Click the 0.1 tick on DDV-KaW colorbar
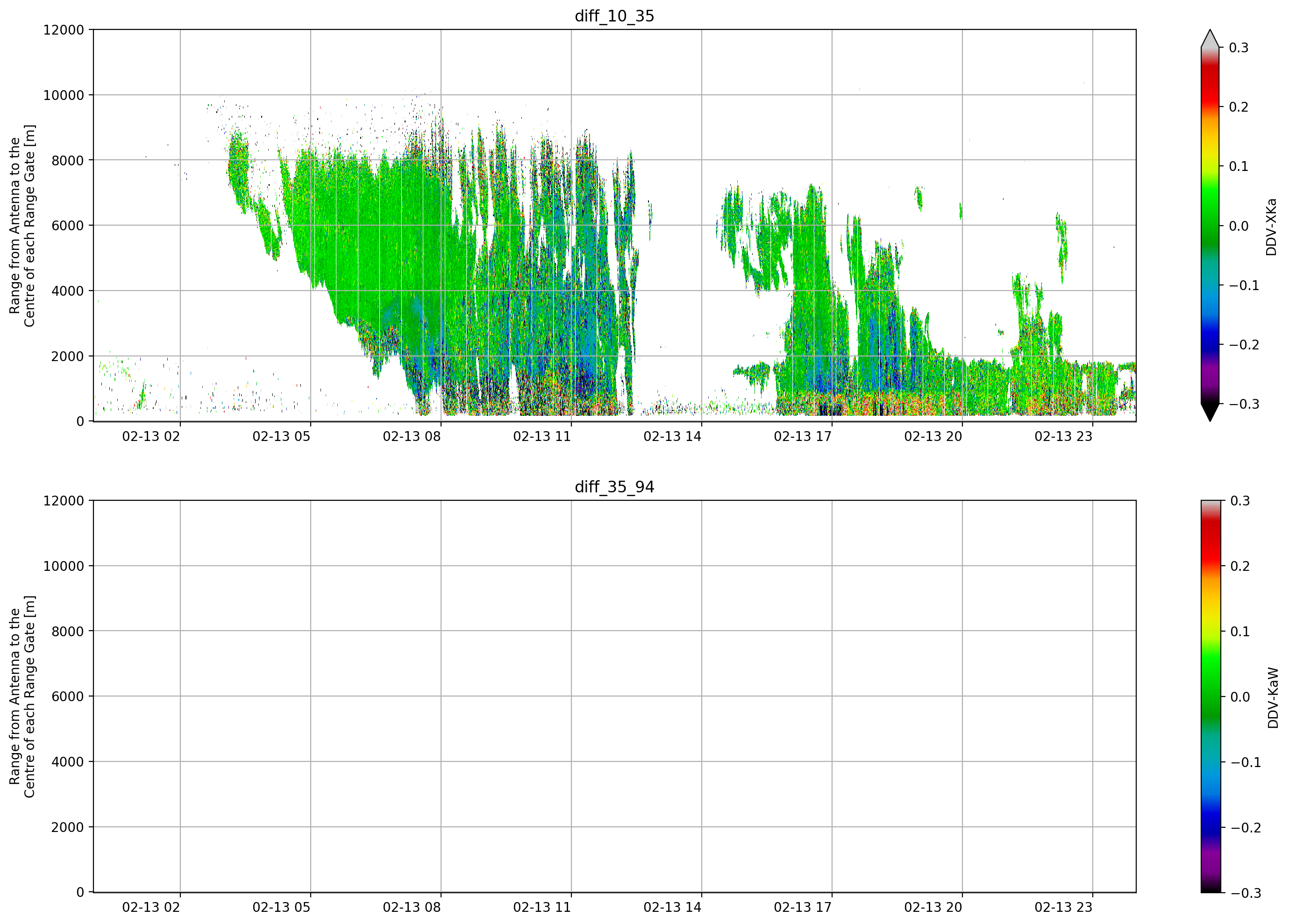Viewport: 1289px width, 924px height. tap(1240, 632)
